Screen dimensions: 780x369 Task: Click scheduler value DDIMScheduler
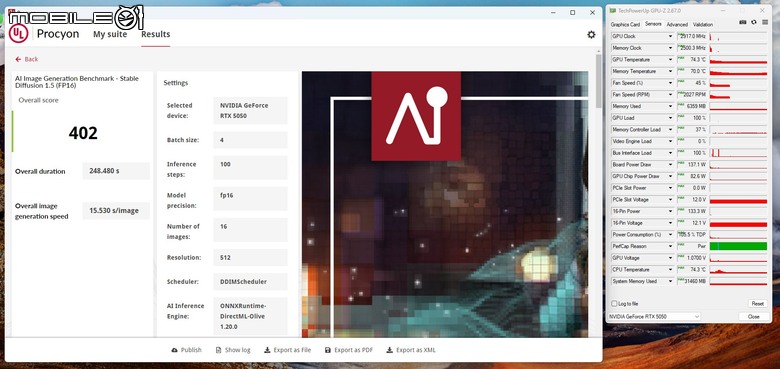[250, 281]
